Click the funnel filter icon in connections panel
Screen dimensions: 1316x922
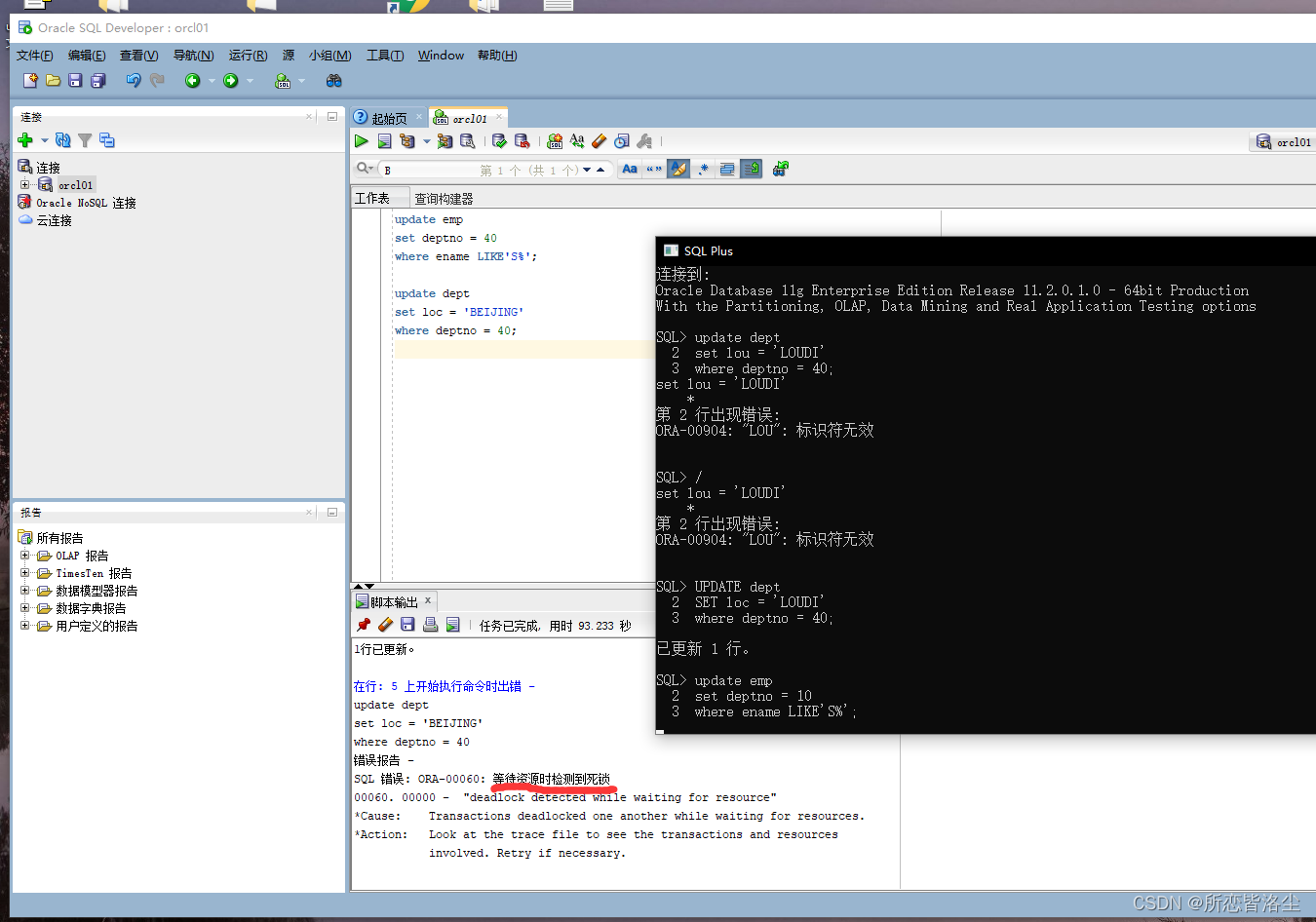pyautogui.click(x=85, y=140)
